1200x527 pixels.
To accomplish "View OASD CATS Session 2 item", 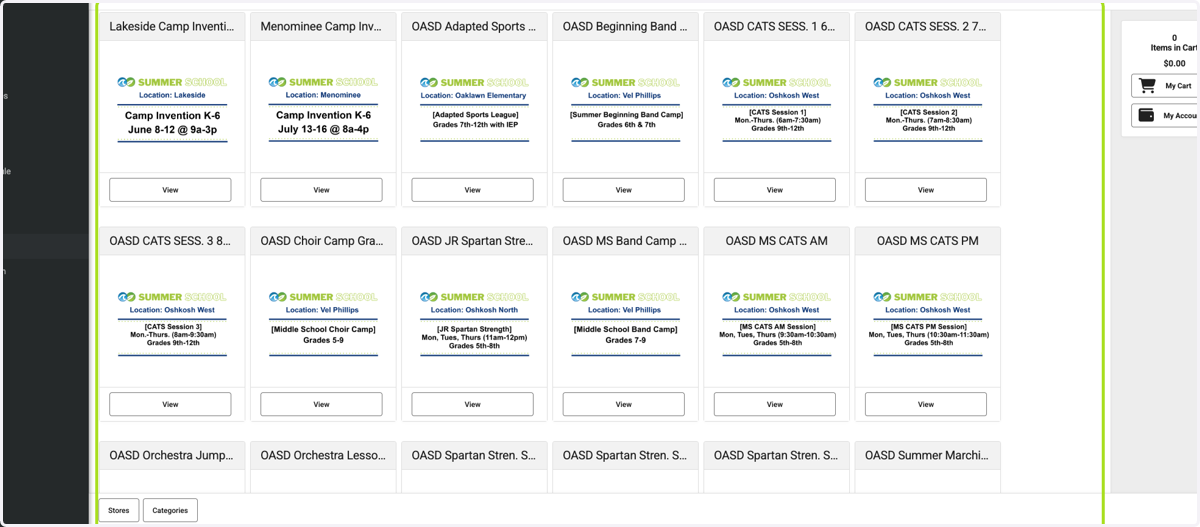I will coord(925,190).
